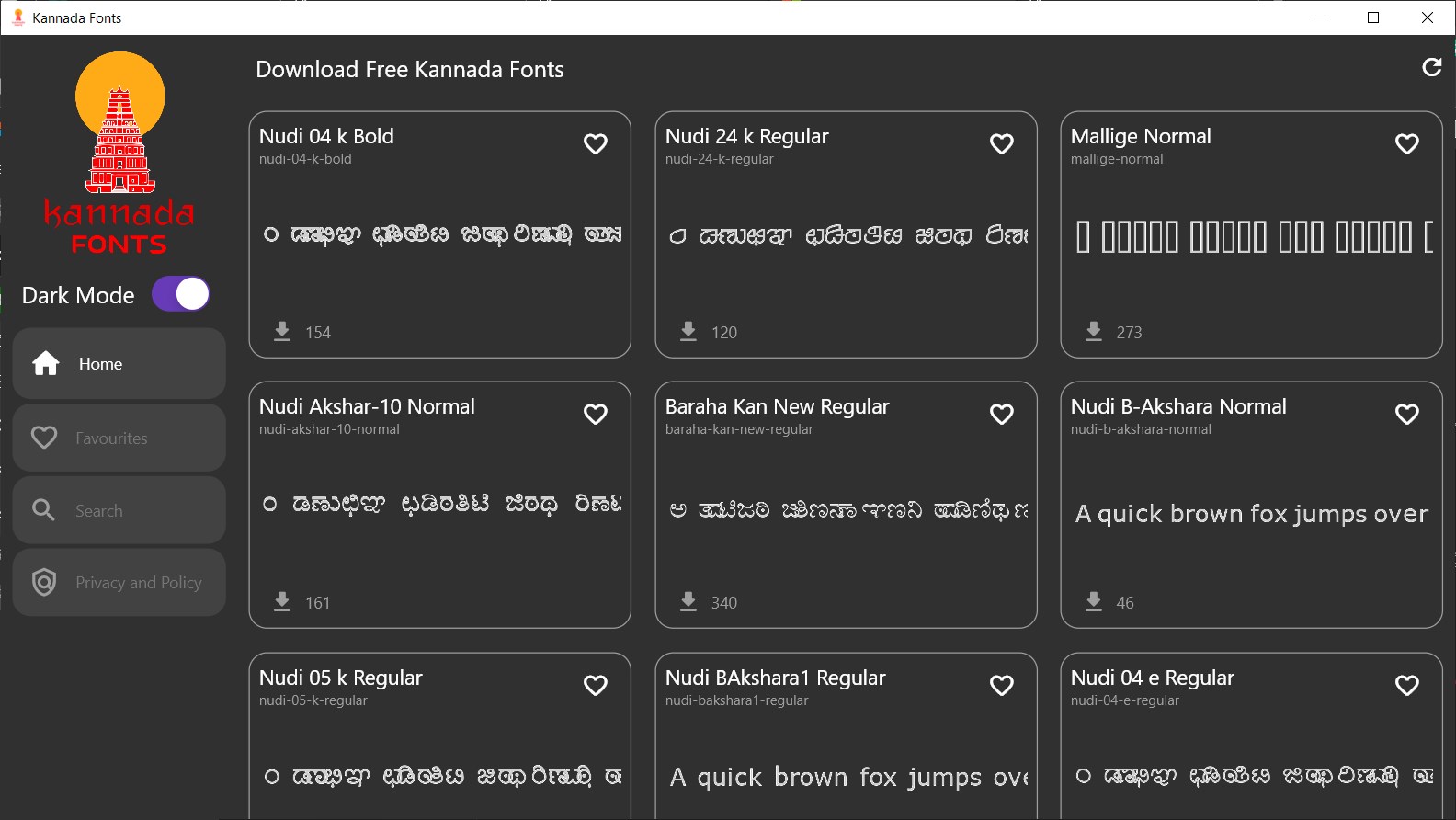Click Mallige Normal sample preview text
The height and width of the screenshot is (820, 1456).
click(1254, 236)
